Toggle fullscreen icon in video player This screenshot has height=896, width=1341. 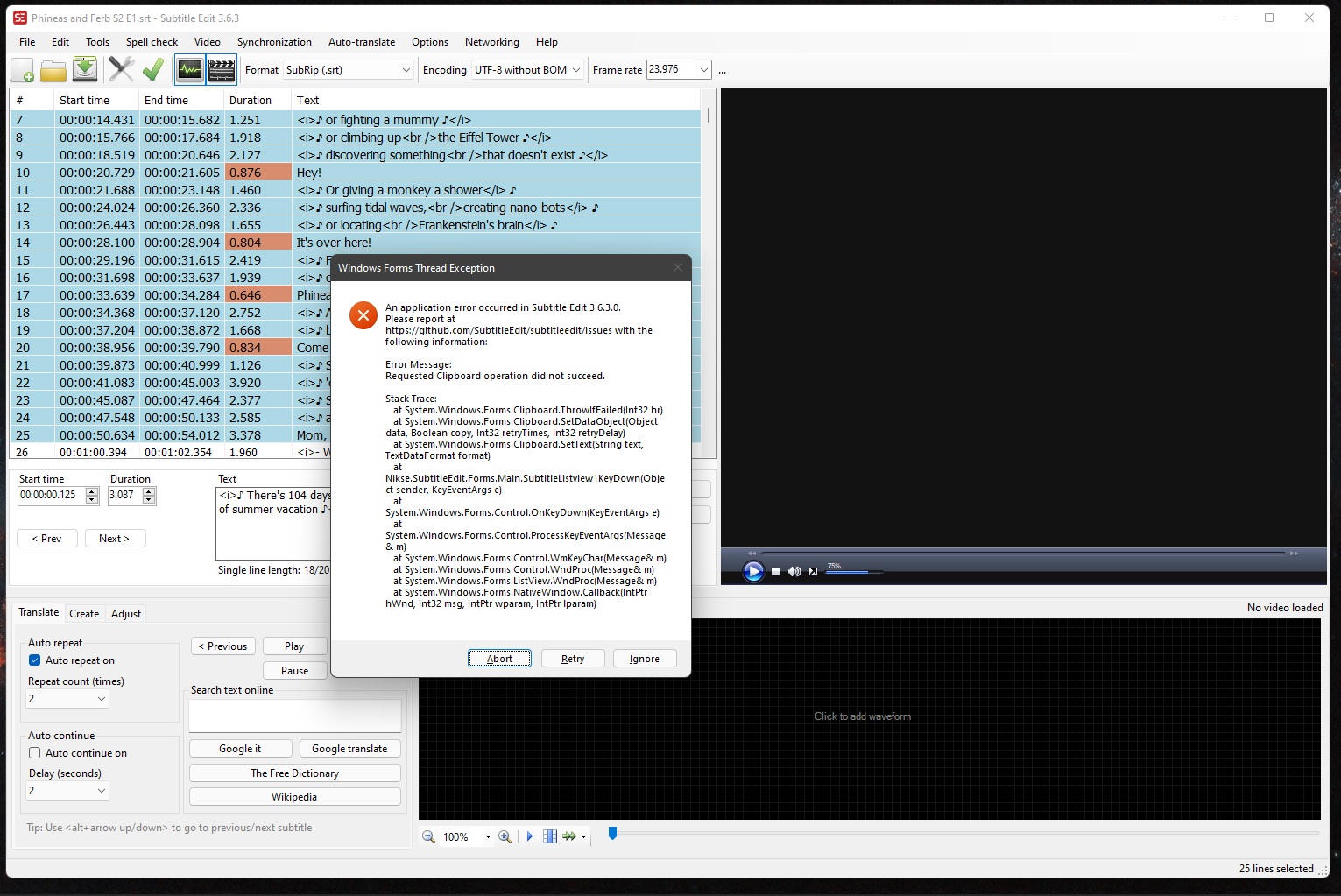[x=813, y=571]
